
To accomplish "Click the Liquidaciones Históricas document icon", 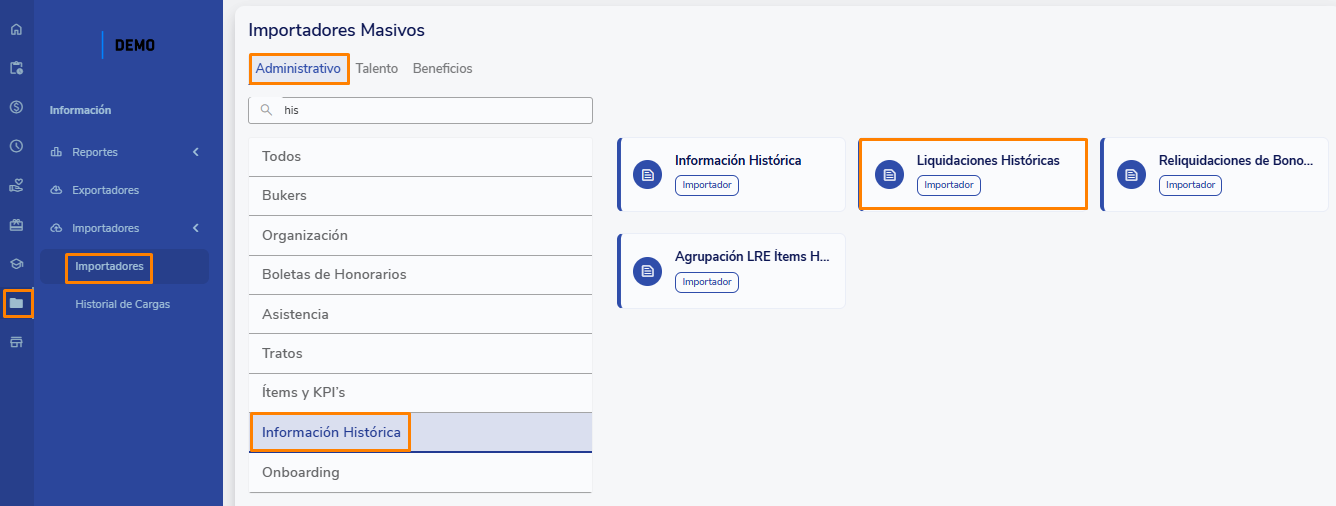I will (889, 175).
